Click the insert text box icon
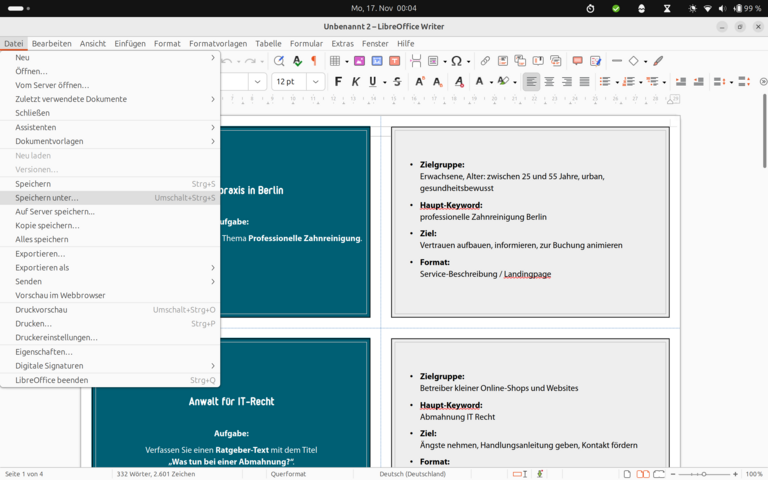 [x=397, y=61]
